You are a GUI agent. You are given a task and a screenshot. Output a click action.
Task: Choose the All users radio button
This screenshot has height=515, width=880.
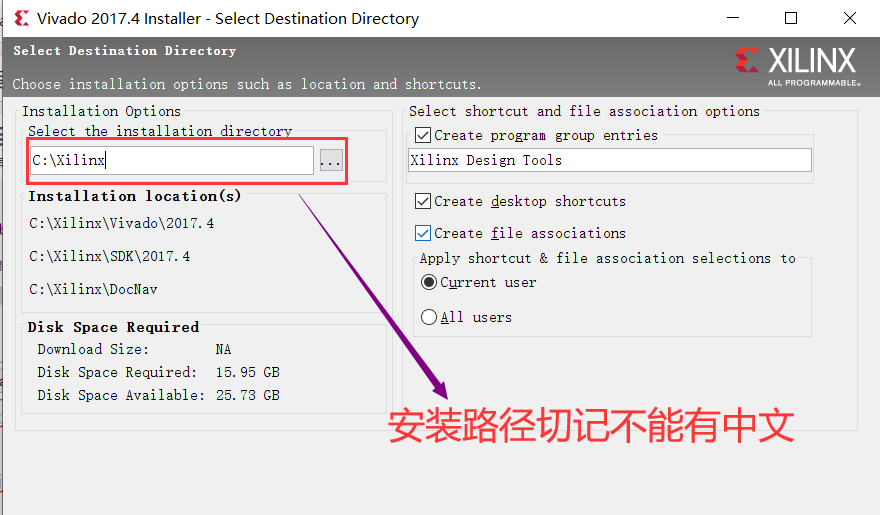(x=429, y=317)
